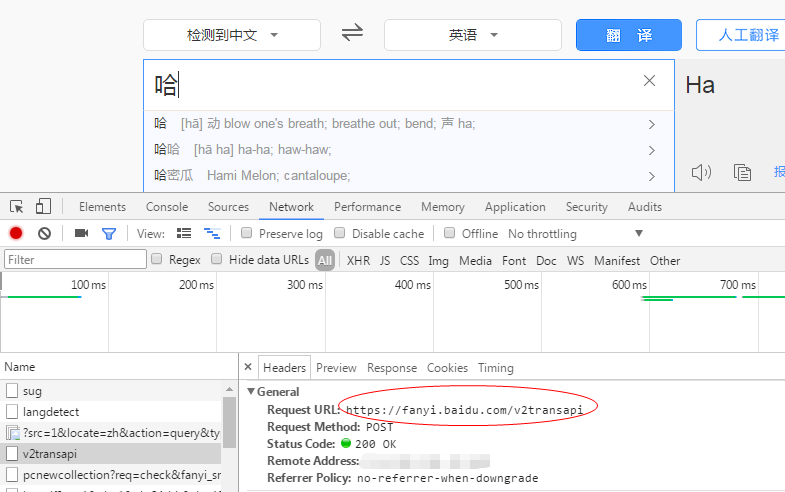
Task: Toggle the filter funnel icon
Action: tap(109, 234)
